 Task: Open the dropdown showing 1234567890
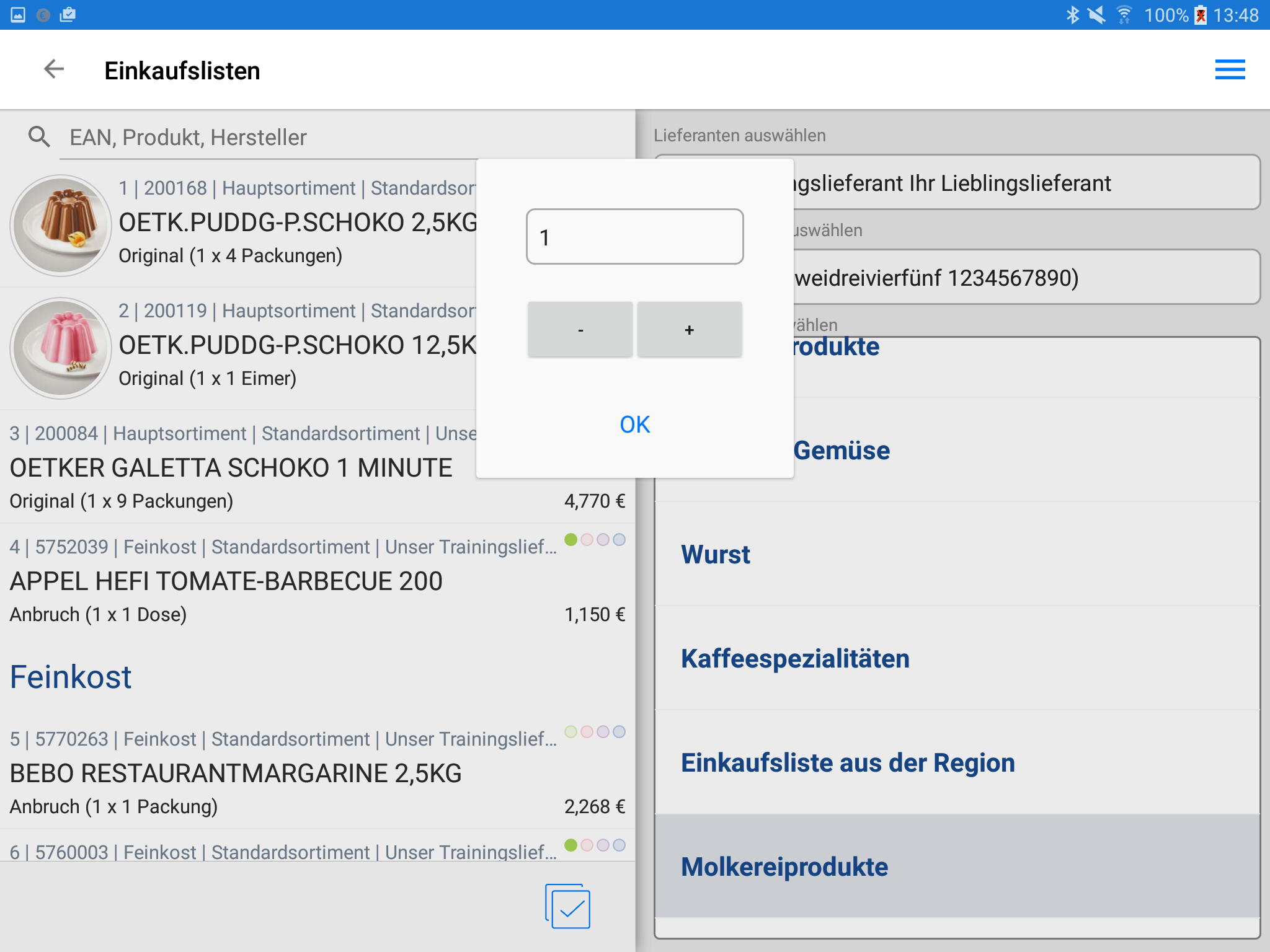[x=1023, y=278]
